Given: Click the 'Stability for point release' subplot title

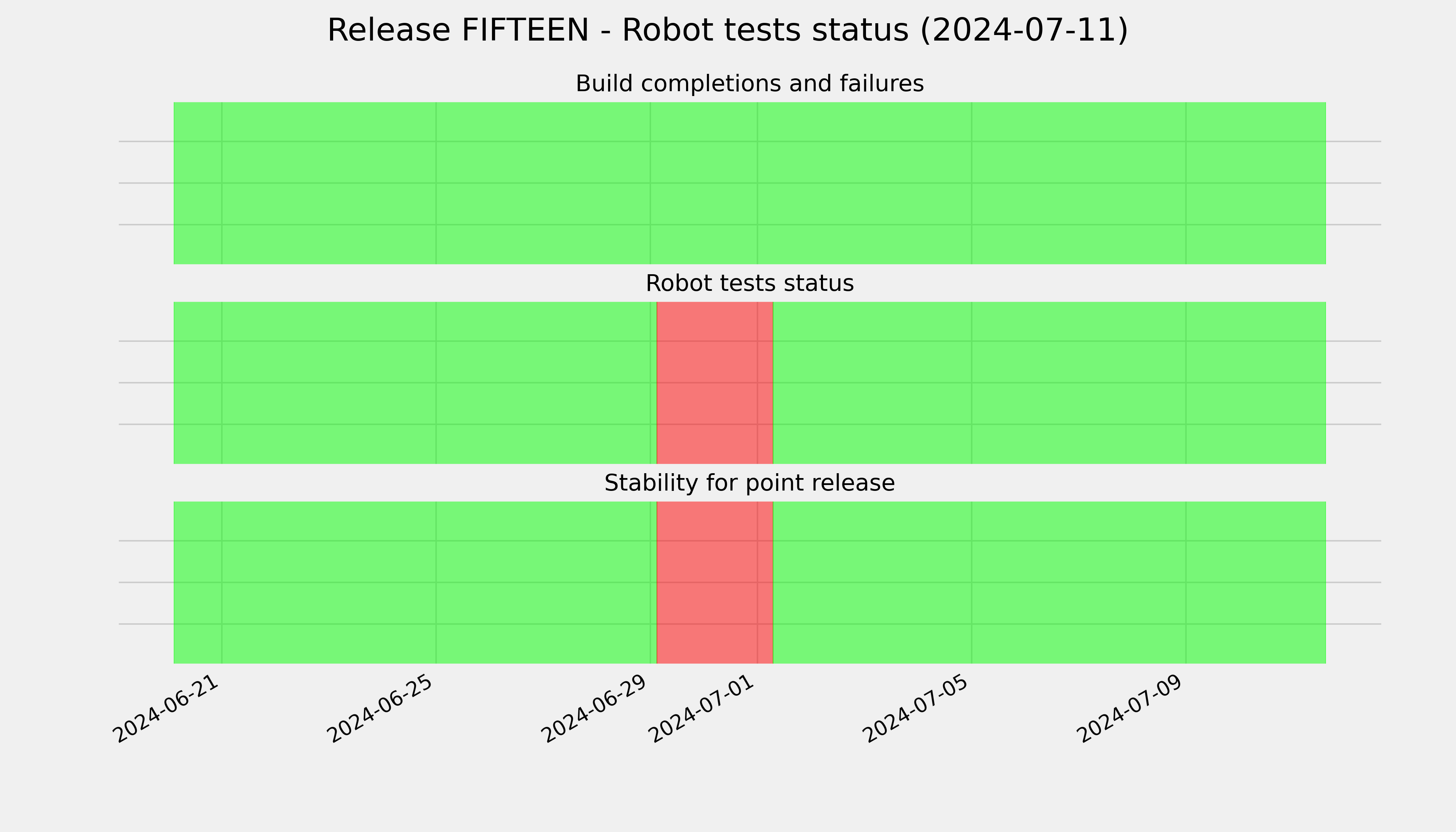Looking at the screenshot, I should (x=749, y=483).
